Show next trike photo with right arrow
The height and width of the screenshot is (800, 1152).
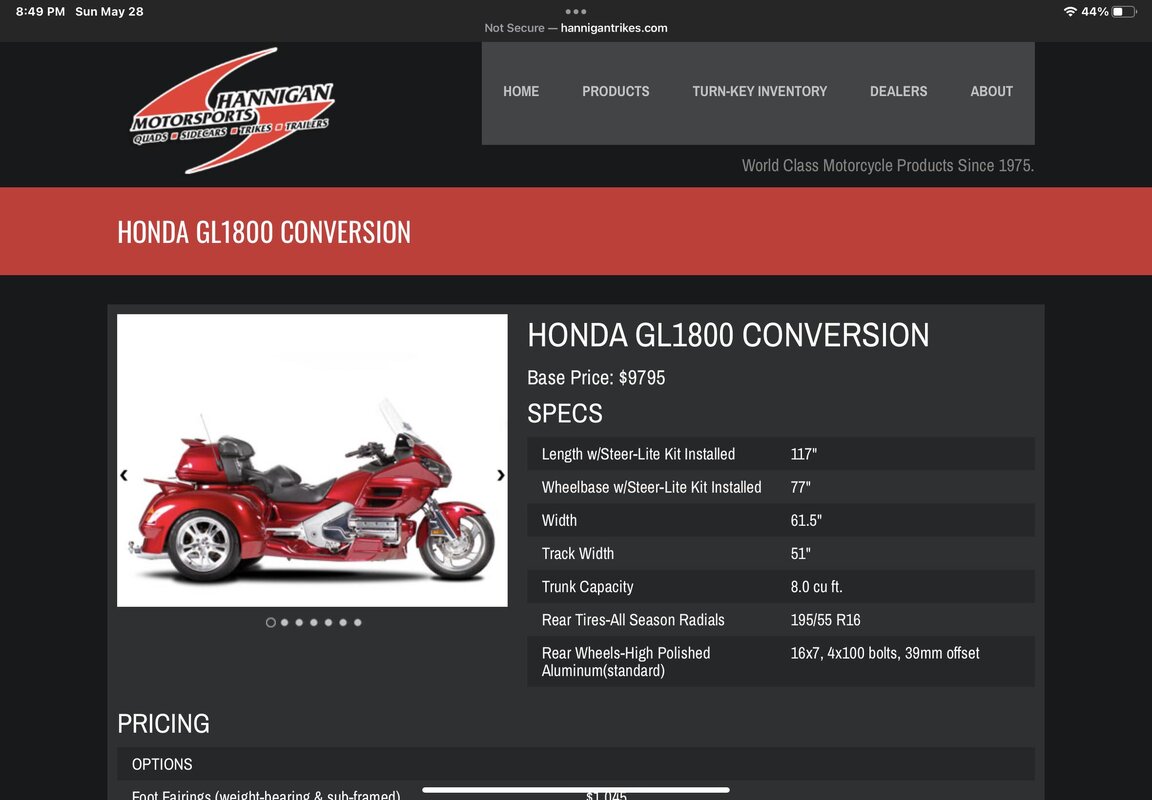pyautogui.click(x=500, y=475)
